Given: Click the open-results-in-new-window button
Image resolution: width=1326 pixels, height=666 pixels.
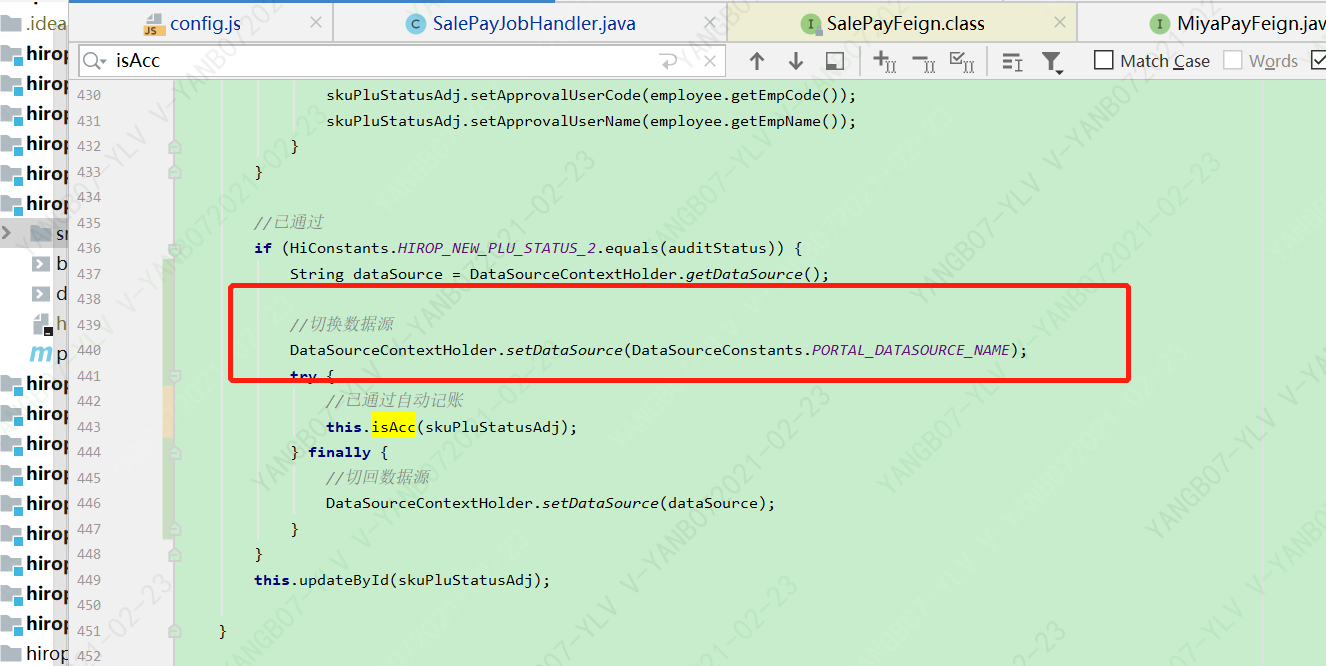Looking at the screenshot, I should click(x=834, y=61).
